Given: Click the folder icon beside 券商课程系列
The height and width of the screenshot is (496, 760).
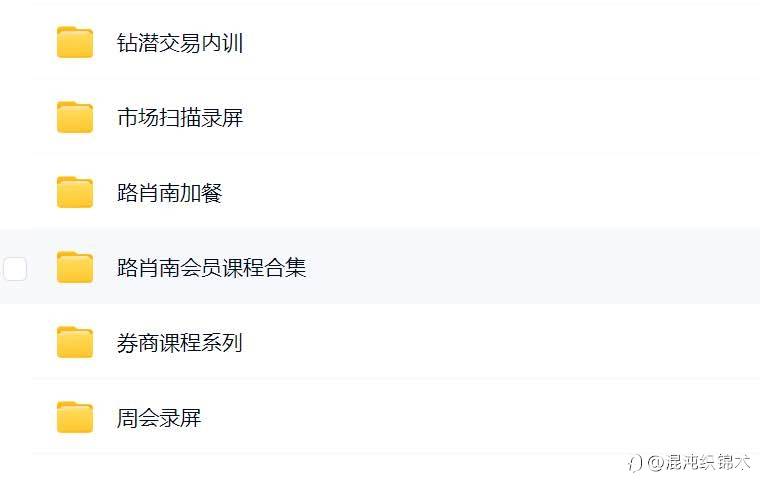Looking at the screenshot, I should tap(75, 343).
